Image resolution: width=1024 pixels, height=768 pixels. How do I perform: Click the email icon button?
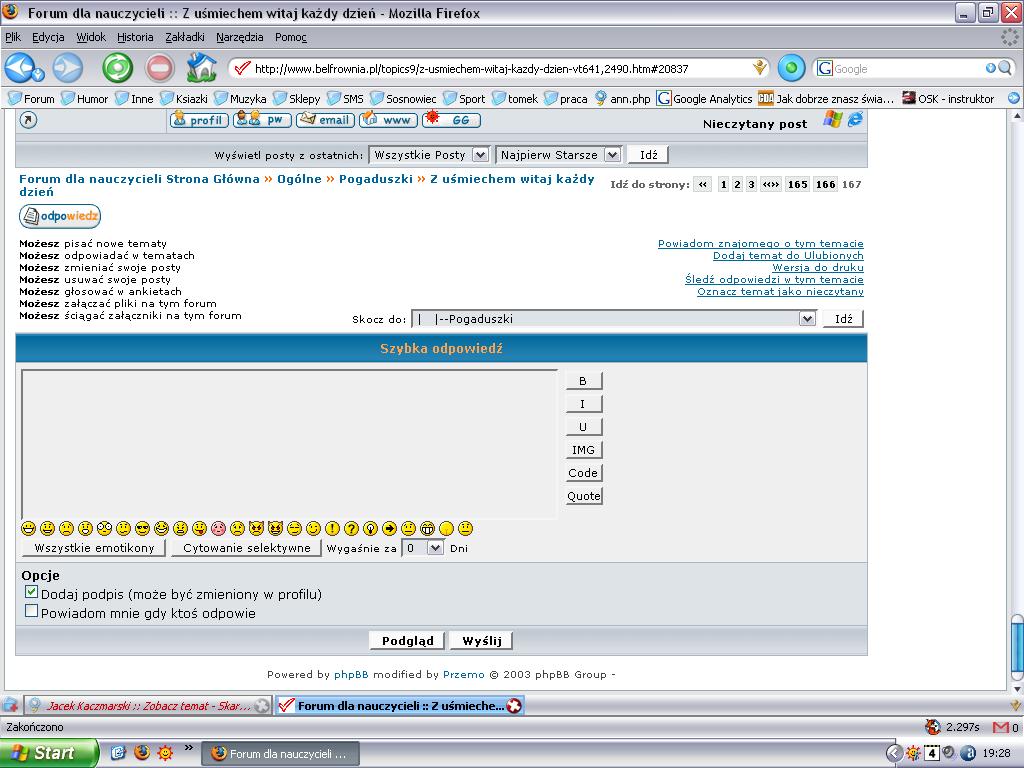tap(325, 120)
